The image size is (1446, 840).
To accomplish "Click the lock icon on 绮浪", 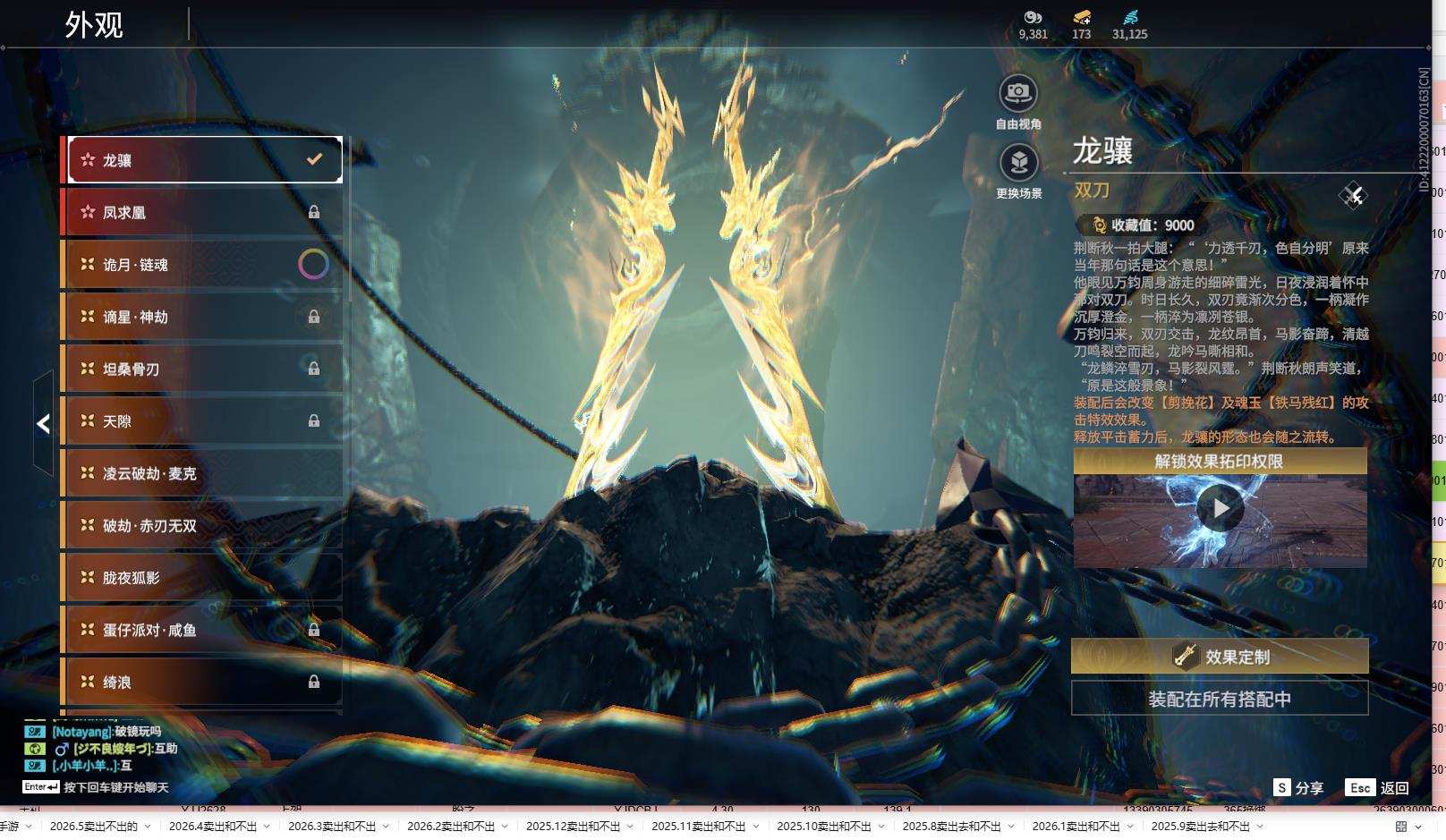I will pyautogui.click(x=314, y=682).
